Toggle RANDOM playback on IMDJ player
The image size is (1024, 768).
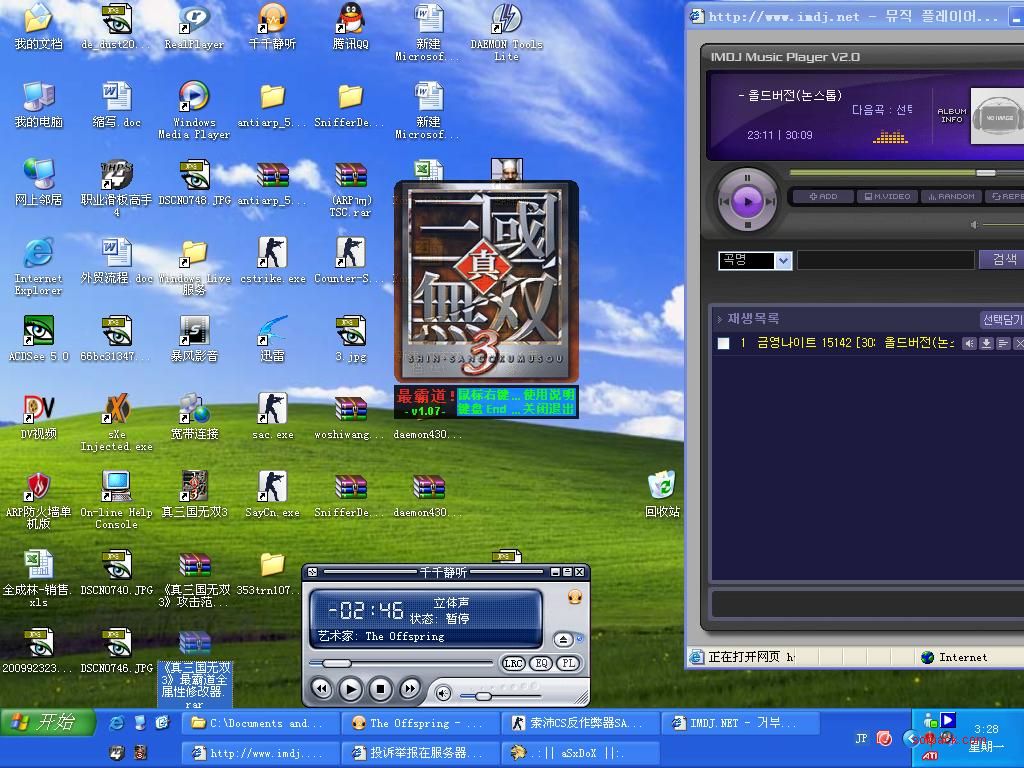click(951, 197)
